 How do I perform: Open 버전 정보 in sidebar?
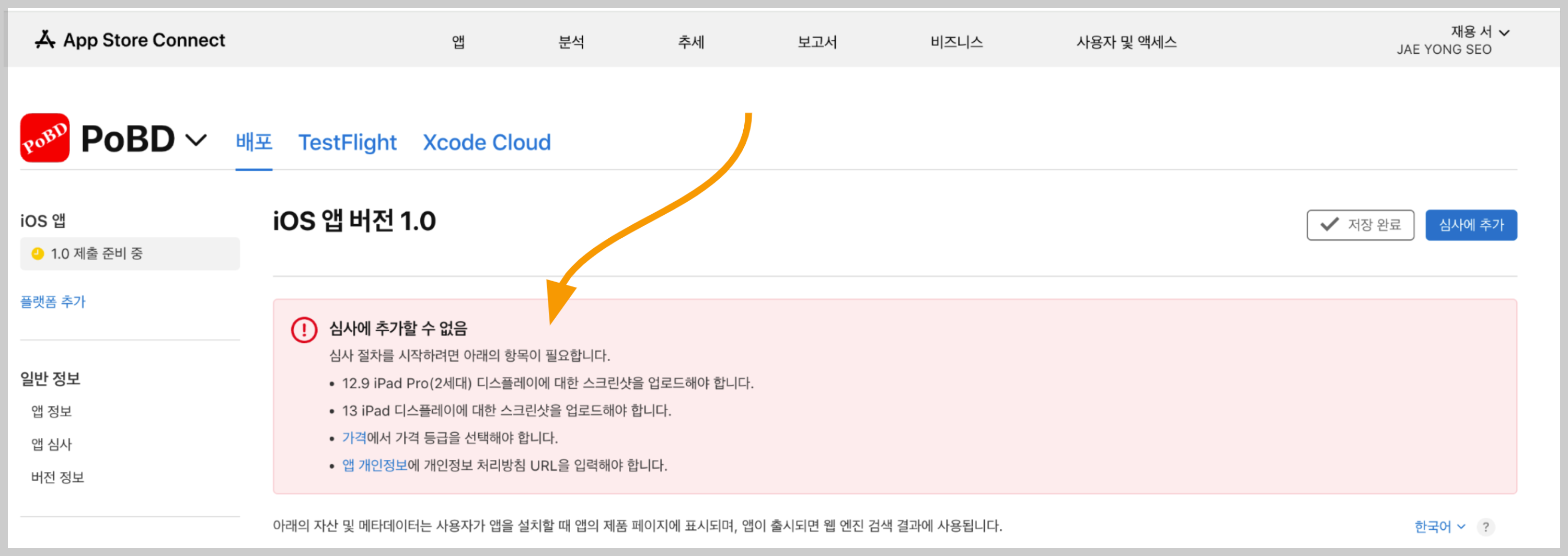(58, 478)
